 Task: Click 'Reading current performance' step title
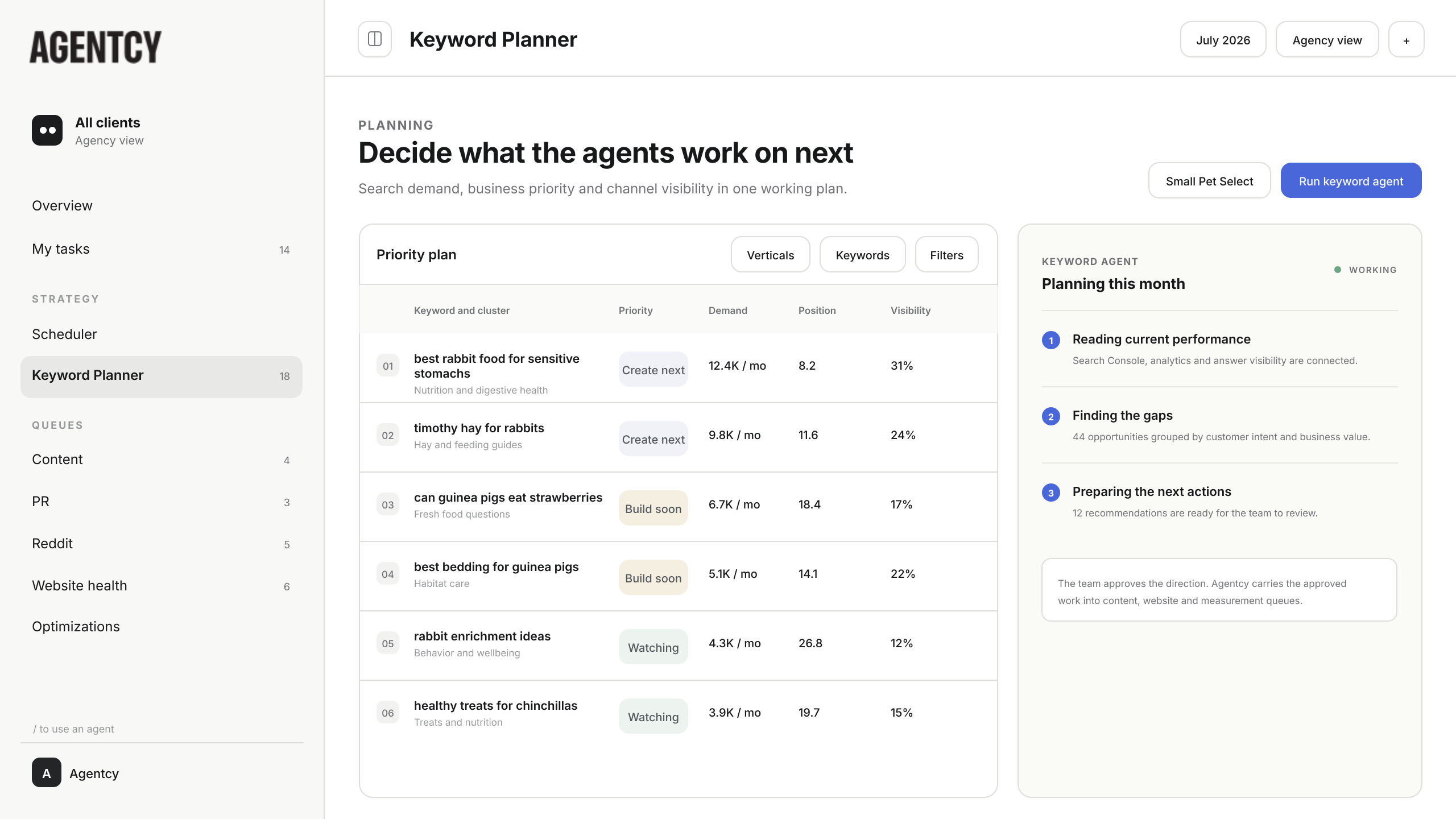coord(1161,339)
